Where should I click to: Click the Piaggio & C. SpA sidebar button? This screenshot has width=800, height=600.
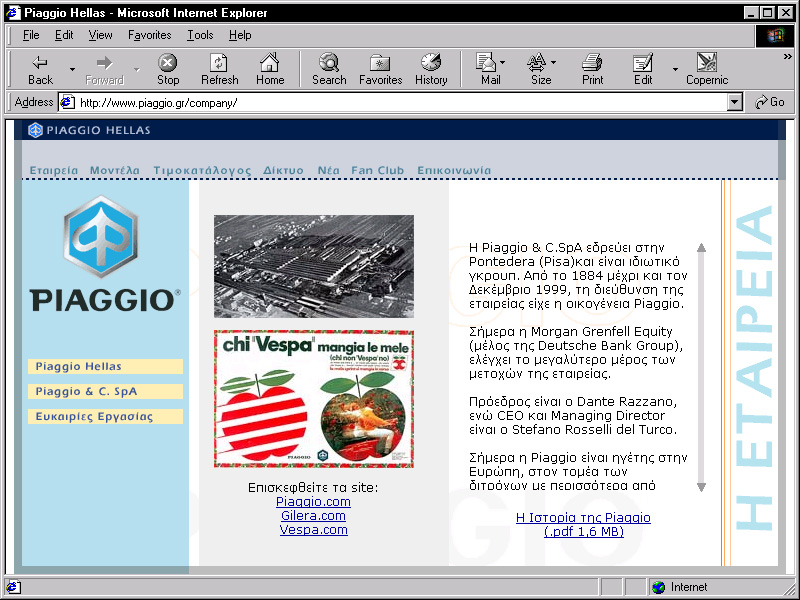[x=106, y=391]
